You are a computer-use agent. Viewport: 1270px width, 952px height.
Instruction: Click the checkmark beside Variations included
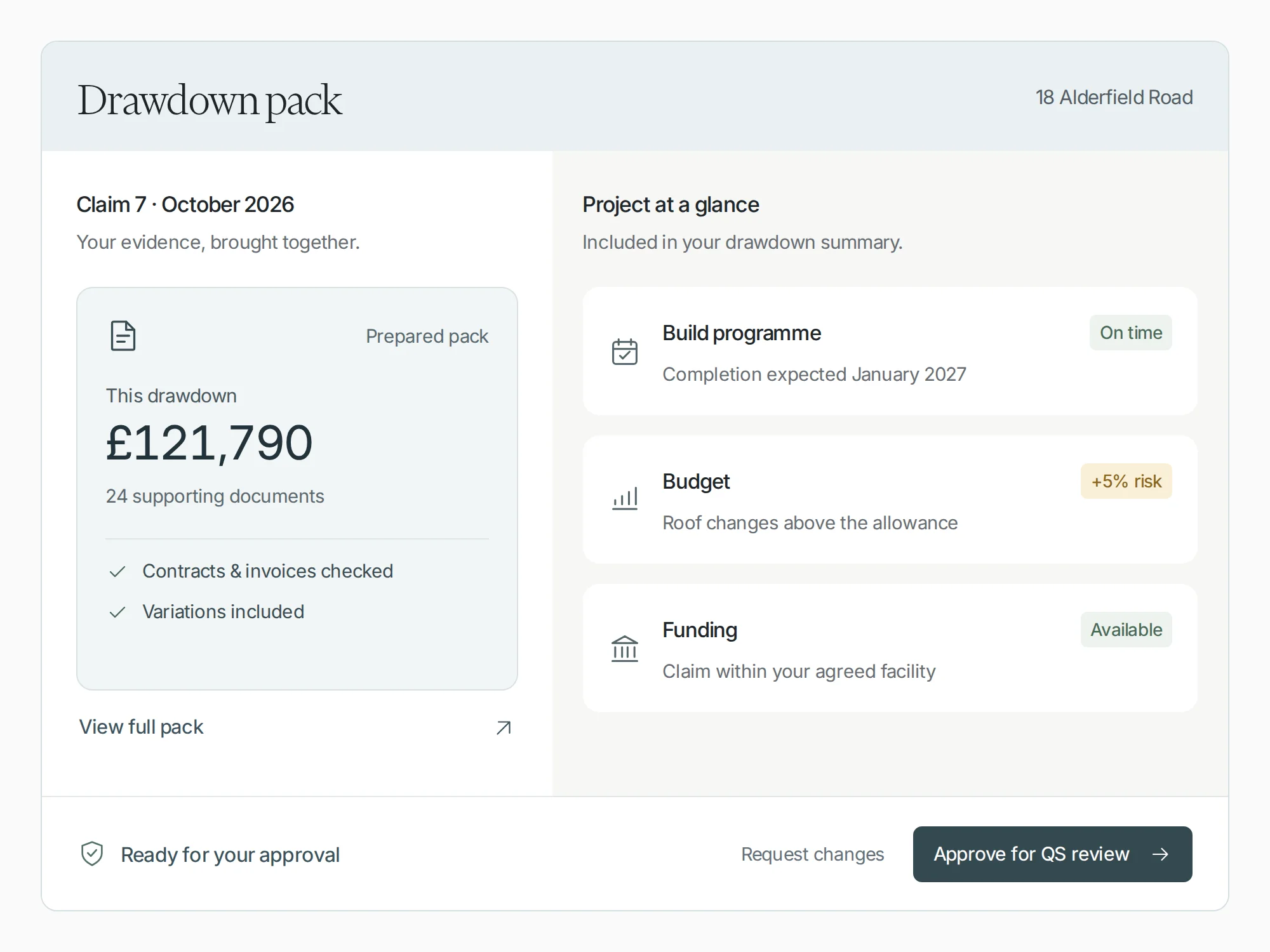pos(117,612)
